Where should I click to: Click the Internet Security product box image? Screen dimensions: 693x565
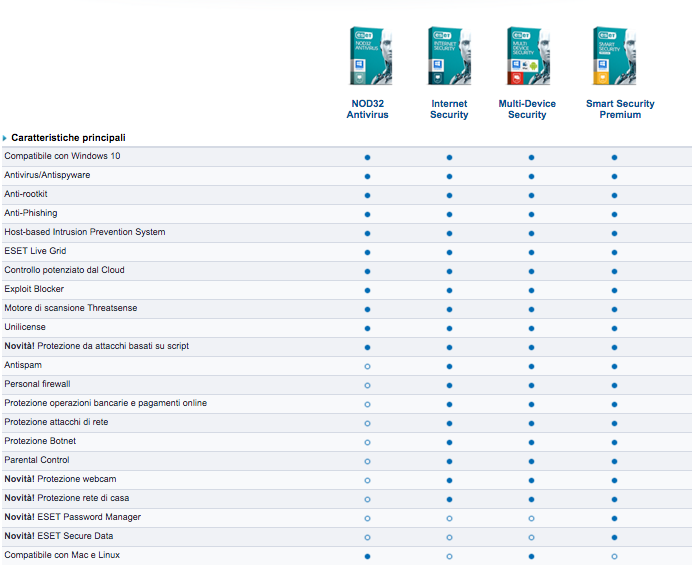pos(449,56)
